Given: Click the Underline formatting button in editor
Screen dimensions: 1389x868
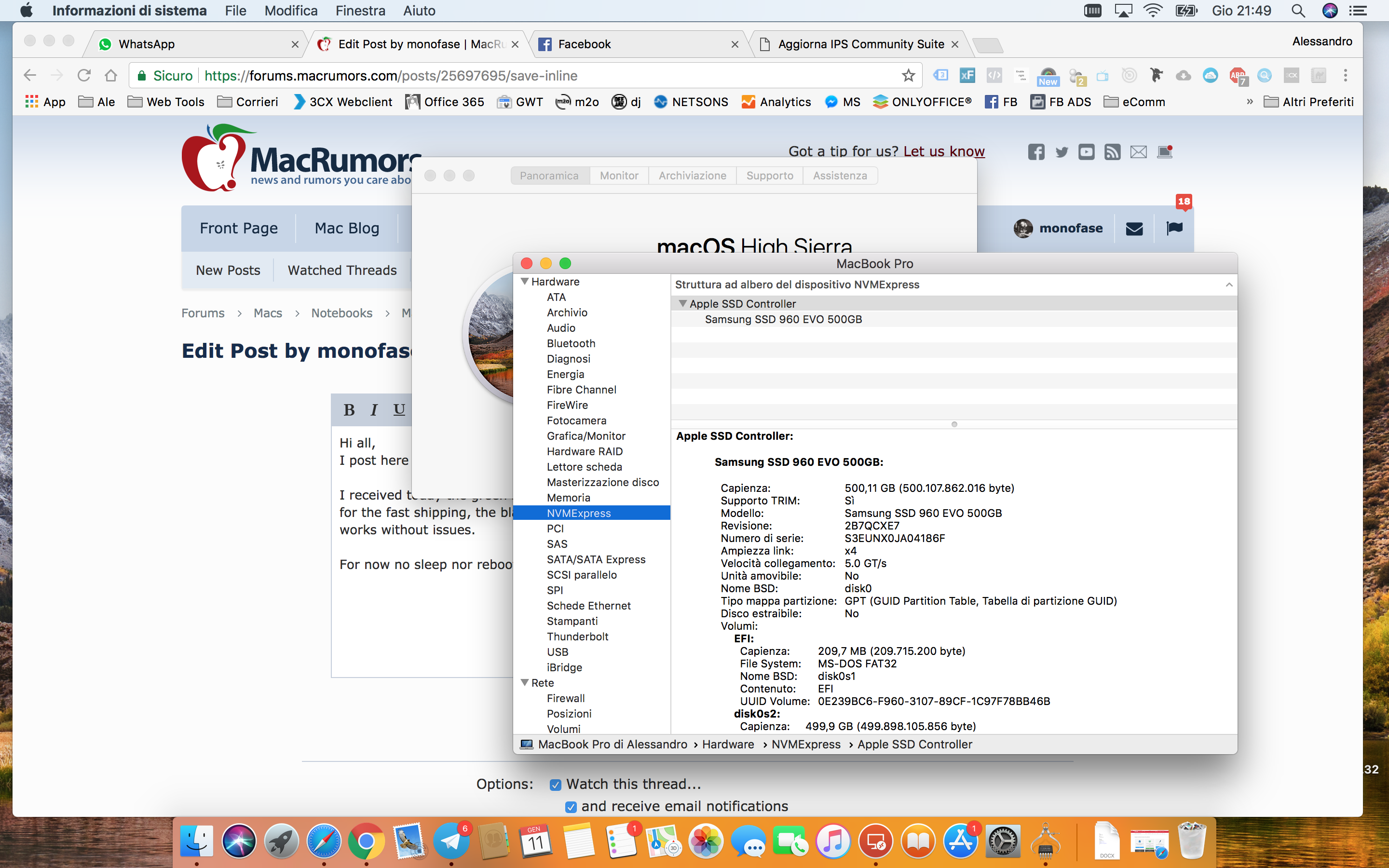Looking at the screenshot, I should pos(399,409).
